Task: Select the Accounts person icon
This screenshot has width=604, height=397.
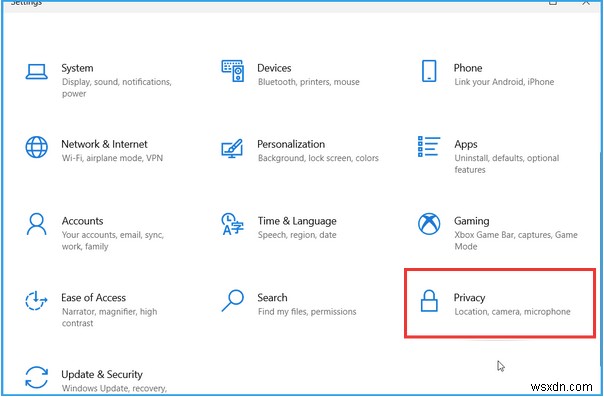Action: (37, 224)
